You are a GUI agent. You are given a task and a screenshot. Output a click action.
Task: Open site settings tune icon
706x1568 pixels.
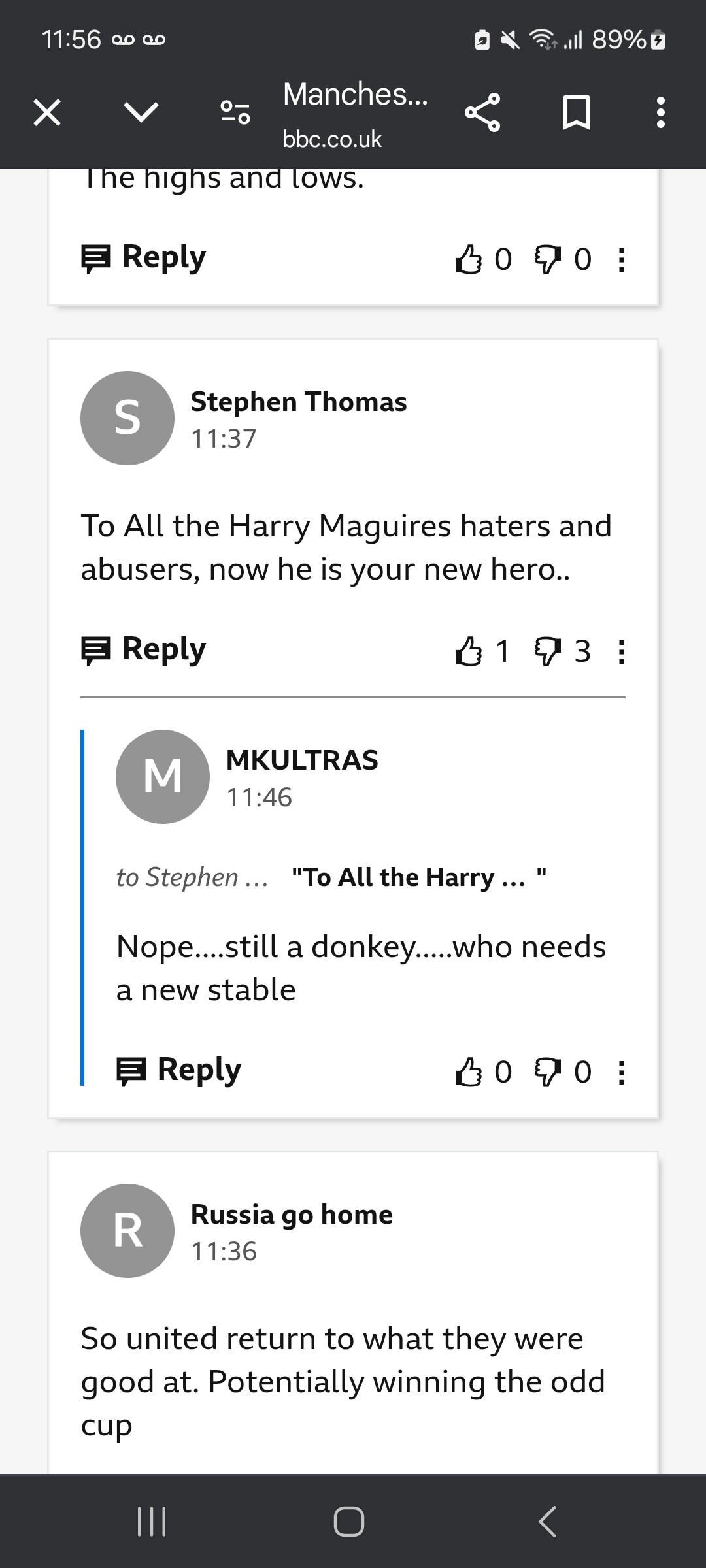point(235,112)
